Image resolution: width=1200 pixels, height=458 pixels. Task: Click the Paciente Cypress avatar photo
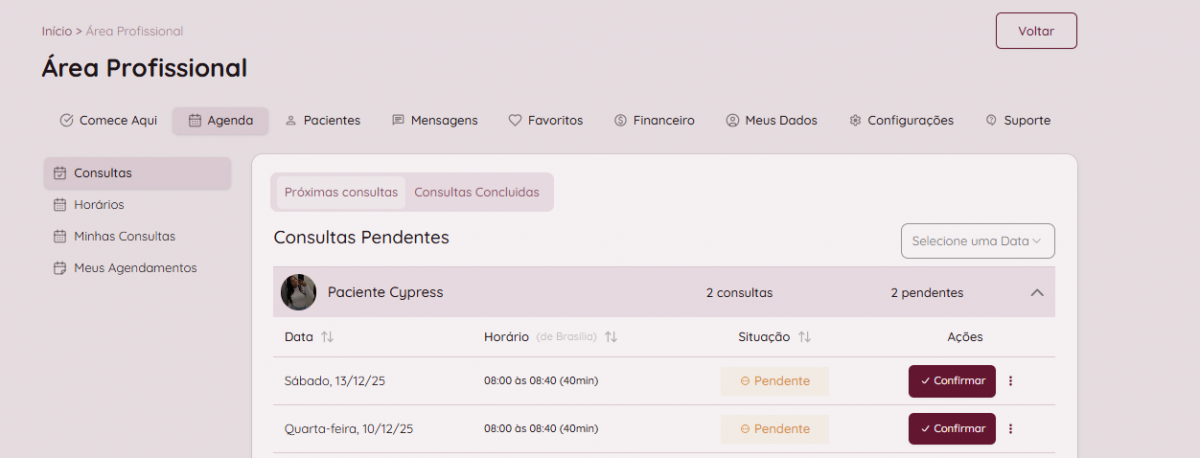[x=298, y=292]
